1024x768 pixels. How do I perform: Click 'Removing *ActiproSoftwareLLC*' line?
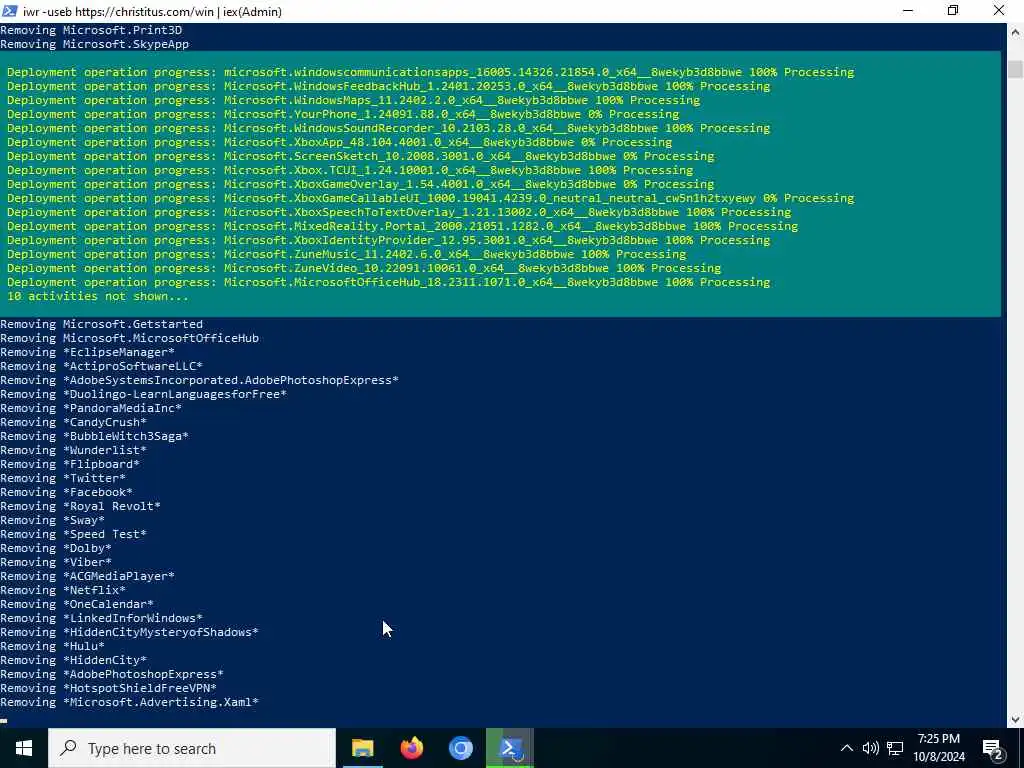[101, 366]
